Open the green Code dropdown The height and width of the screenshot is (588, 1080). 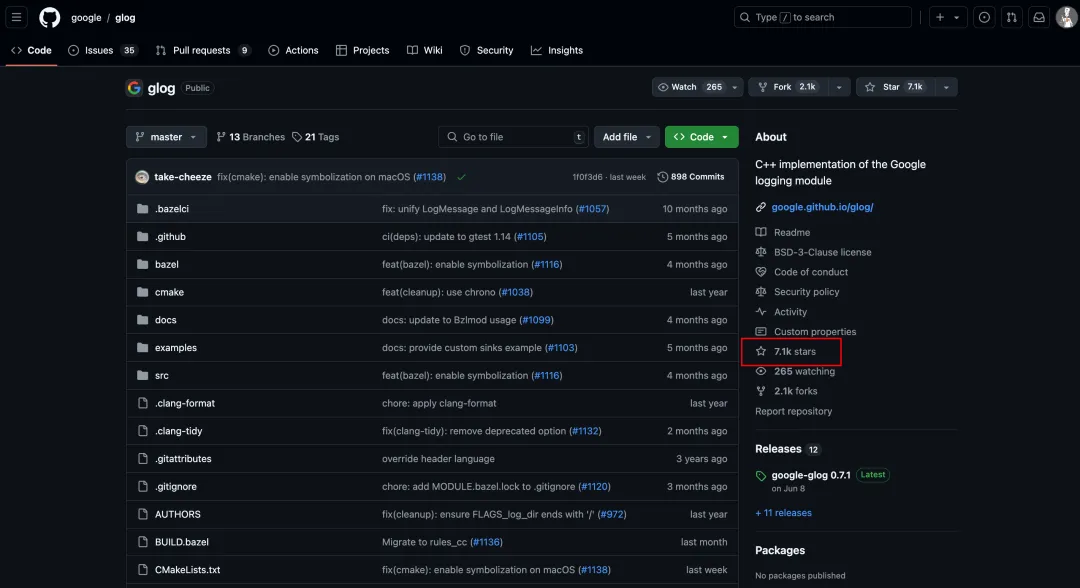coord(701,137)
